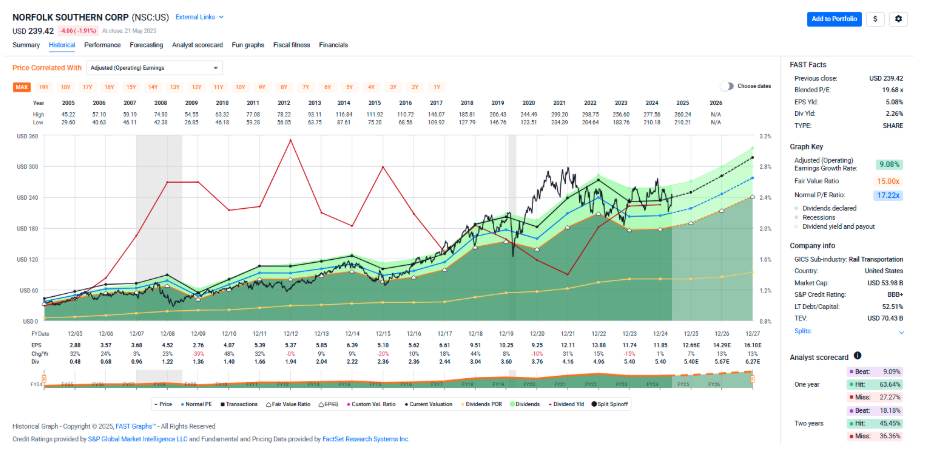This screenshot has height=469, width=928.
Task: Toggle Current Valuation legend entry
Action: pyautogui.click(x=428, y=404)
